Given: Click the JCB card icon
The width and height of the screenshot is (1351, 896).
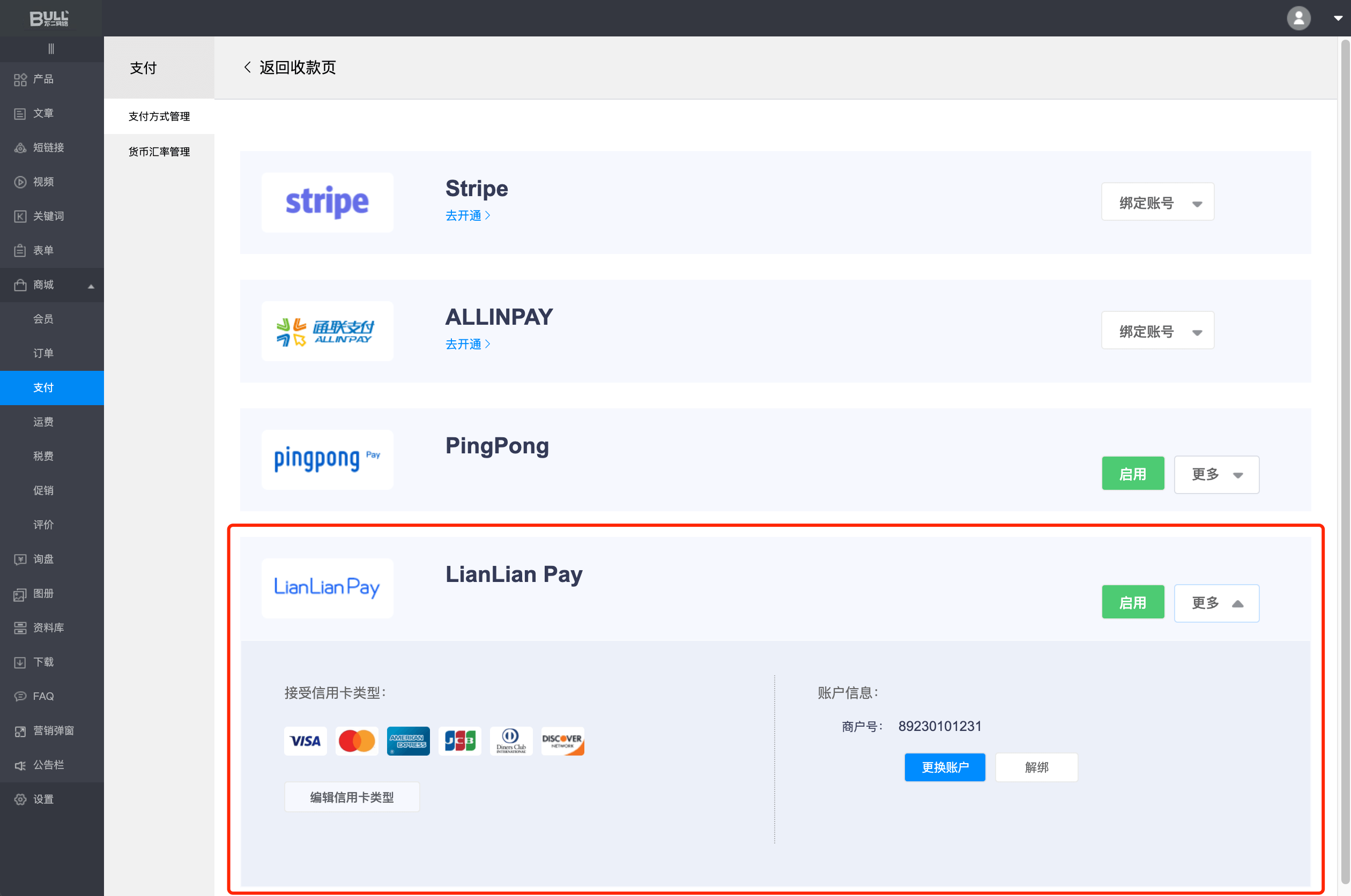Looking at the screenshot, I should point(459,741).
